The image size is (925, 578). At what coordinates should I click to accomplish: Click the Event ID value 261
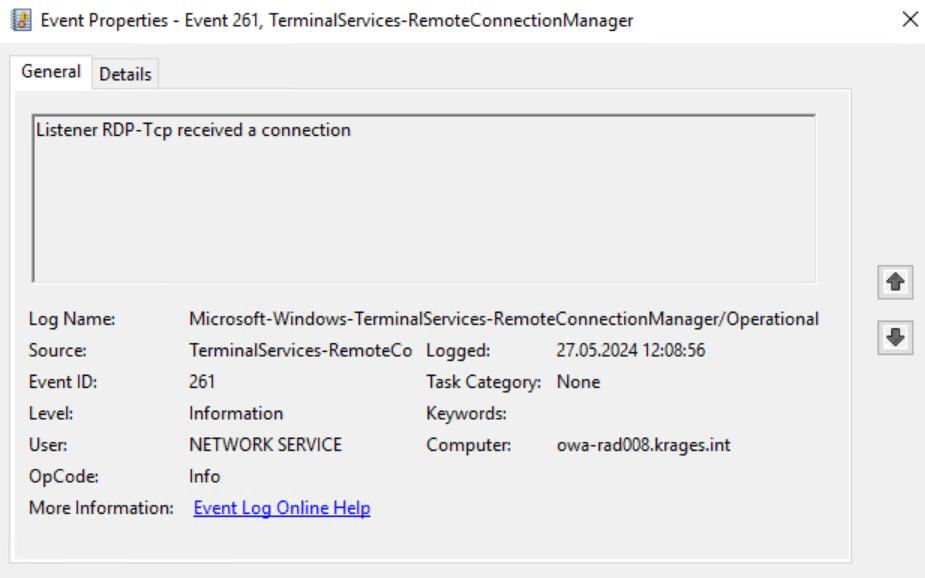pos(202,382)
